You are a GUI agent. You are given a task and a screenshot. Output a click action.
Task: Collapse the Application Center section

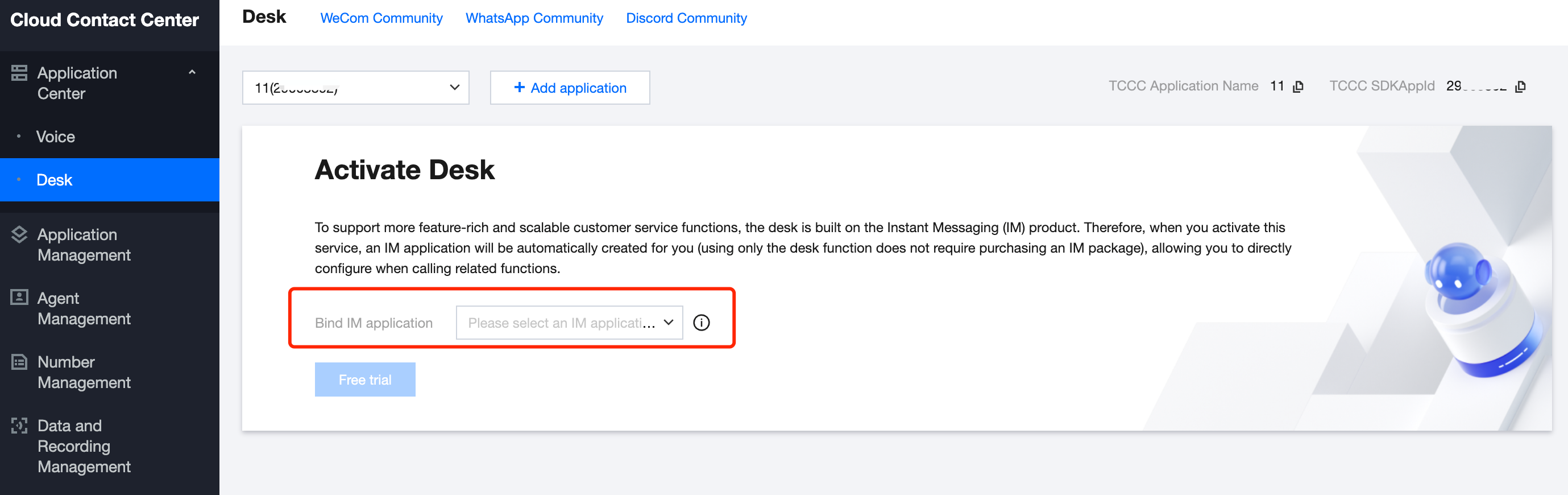(192, 72)
